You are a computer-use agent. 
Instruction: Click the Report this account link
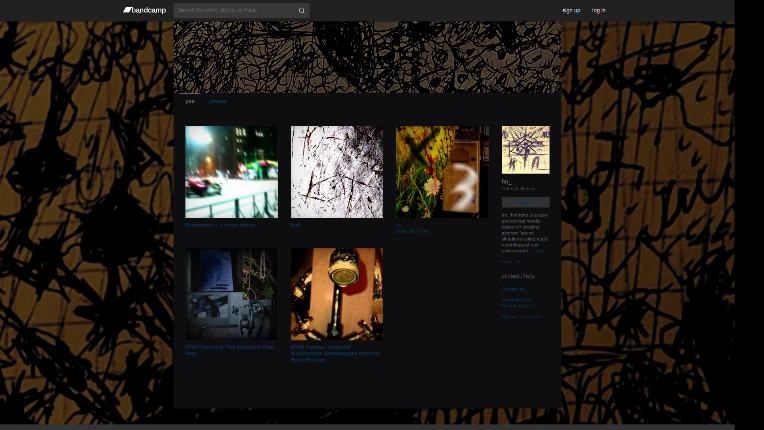pos(521,317)
